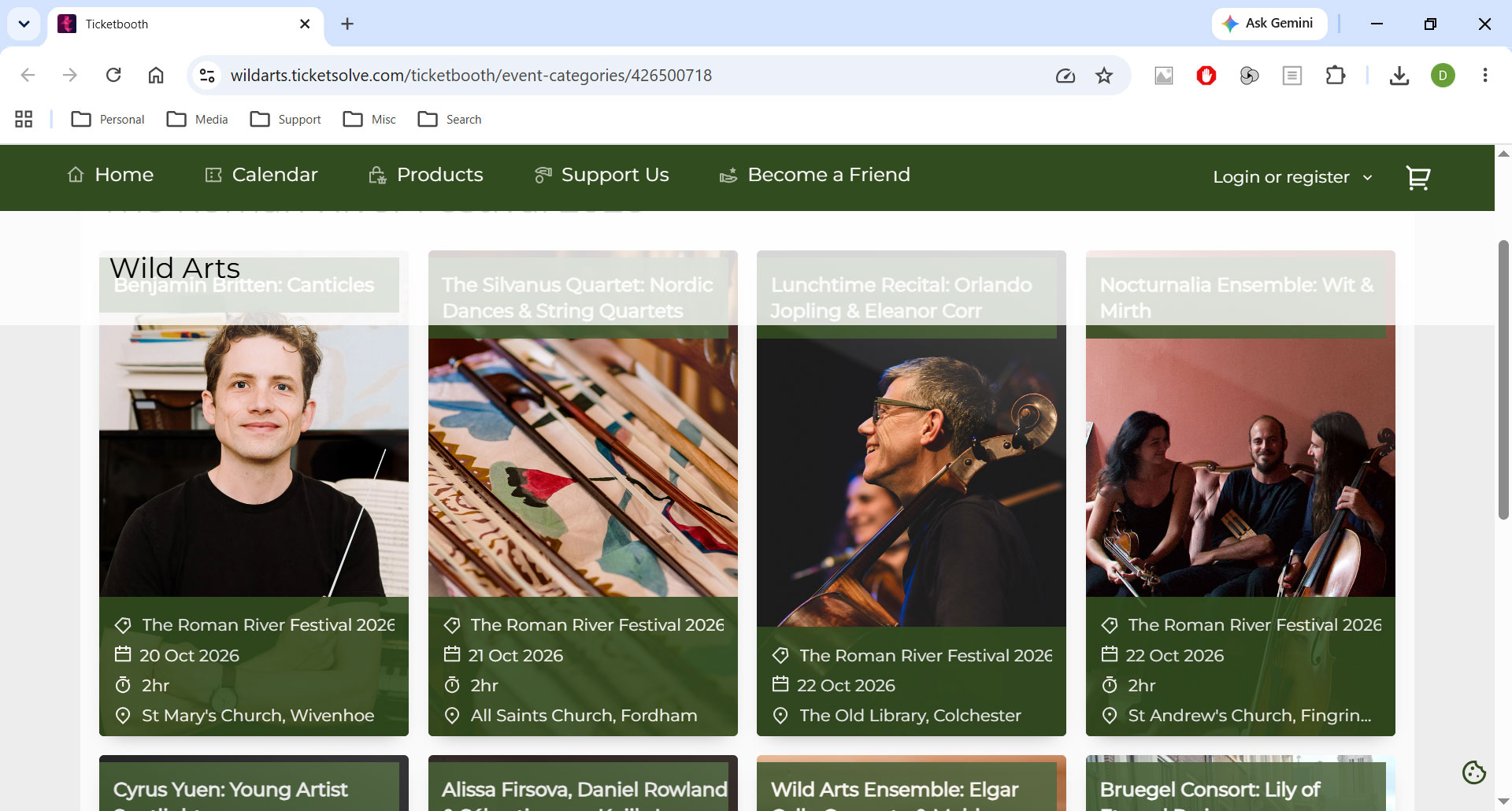Open the Search bookmarks folder
1512x811 pixels.
(450, 119)
